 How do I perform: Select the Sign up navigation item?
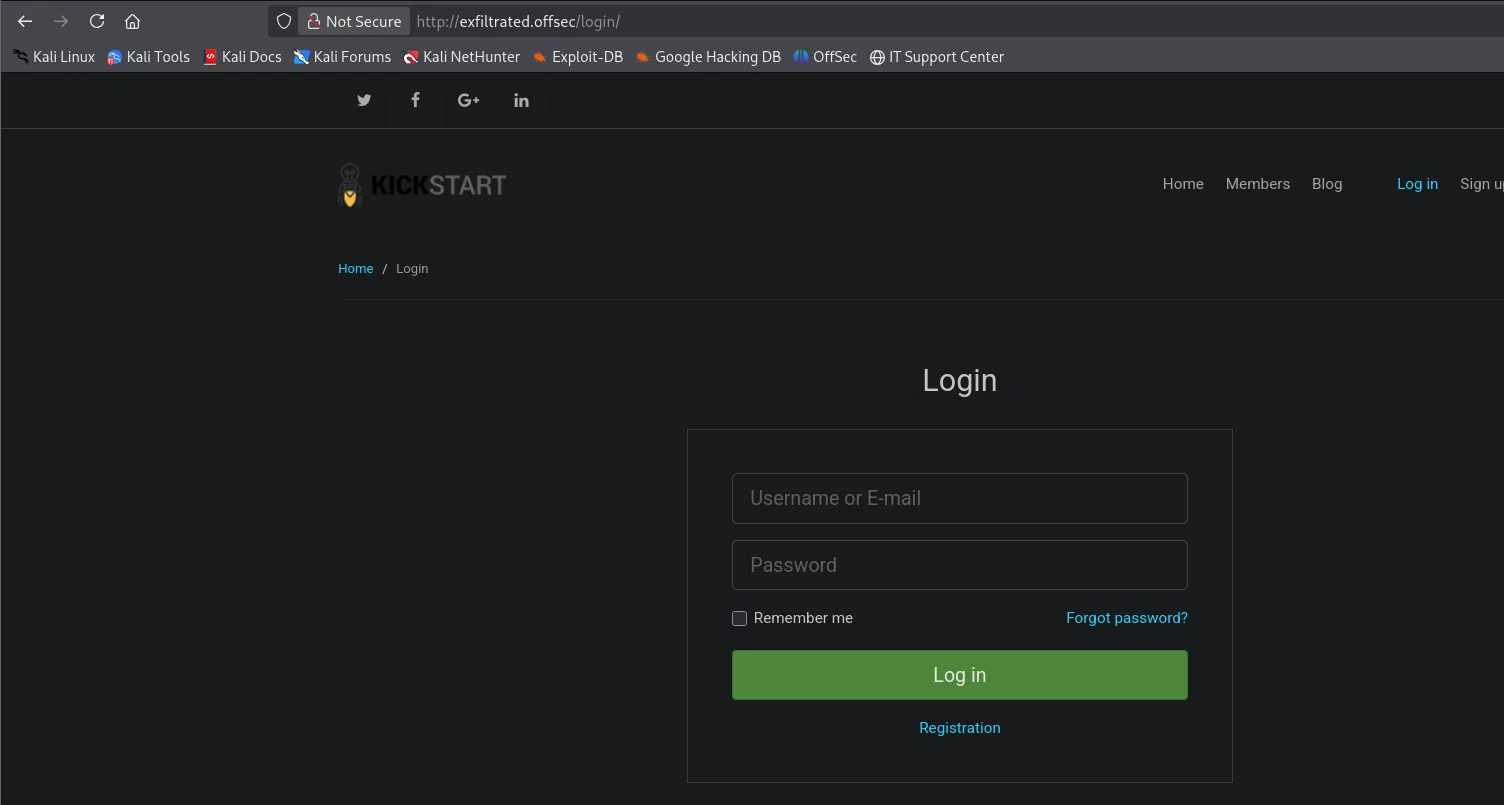pyautogui.click(x=1482, y=184)
